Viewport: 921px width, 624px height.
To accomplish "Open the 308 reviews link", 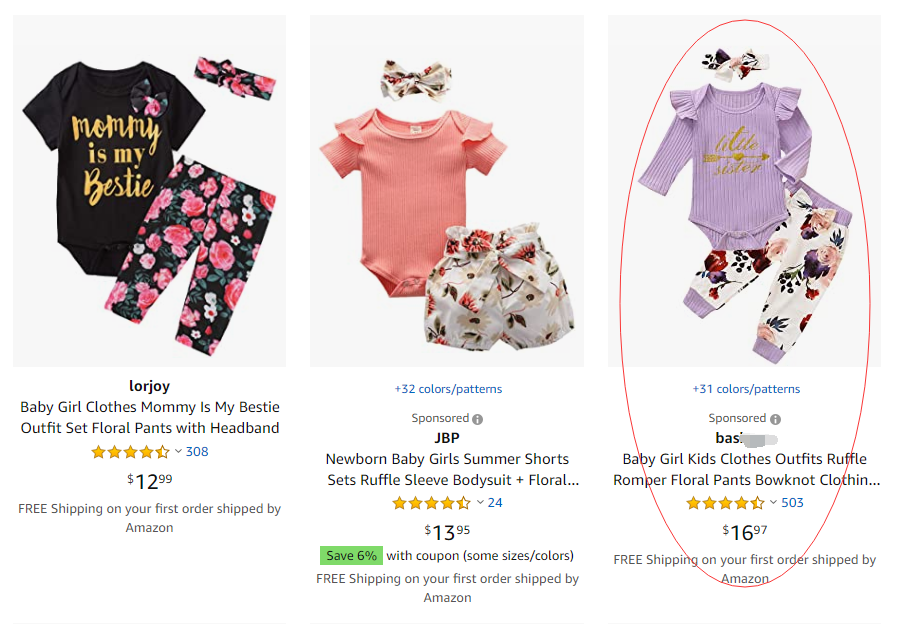I will point(197,452).
